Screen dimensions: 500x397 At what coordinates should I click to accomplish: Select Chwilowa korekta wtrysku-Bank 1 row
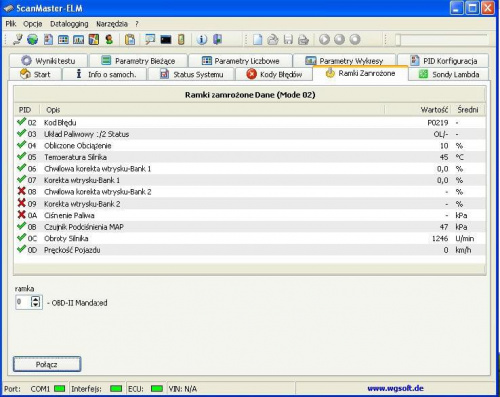click(x=250, y=169)
